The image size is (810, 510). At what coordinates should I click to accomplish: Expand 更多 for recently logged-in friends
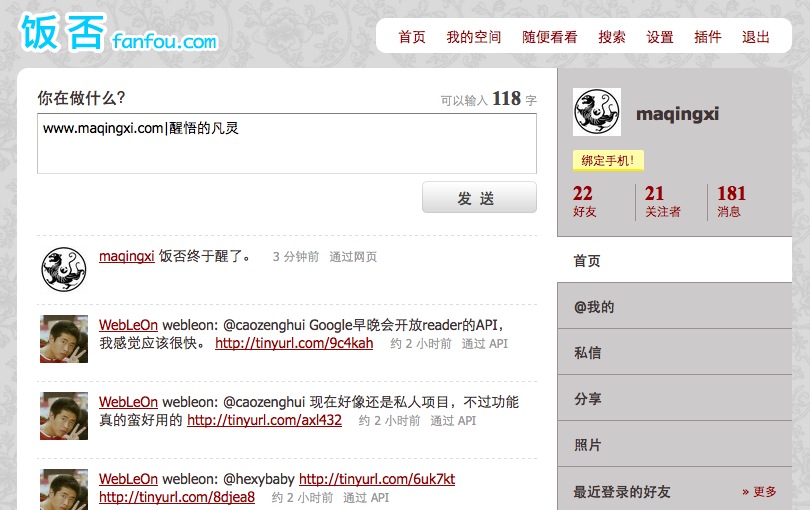point(759,491)
